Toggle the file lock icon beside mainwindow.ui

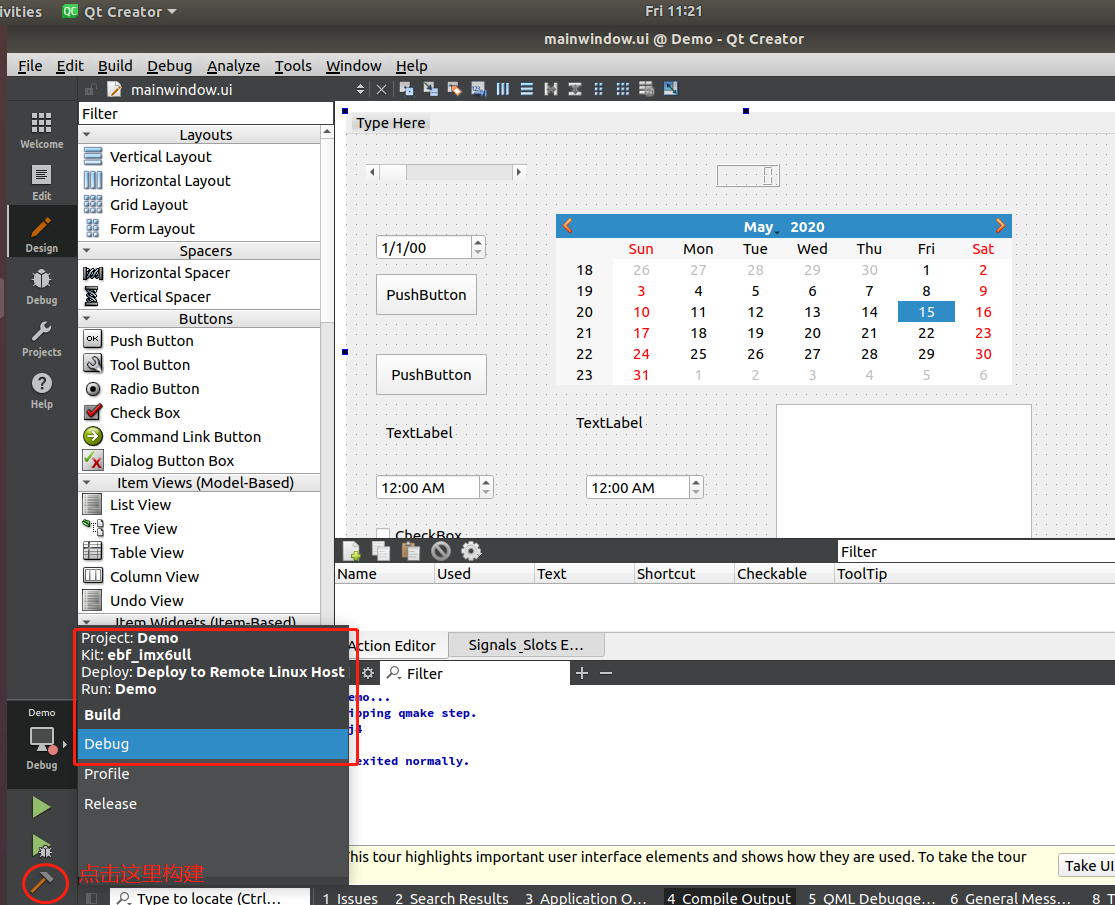coord(90,90)
